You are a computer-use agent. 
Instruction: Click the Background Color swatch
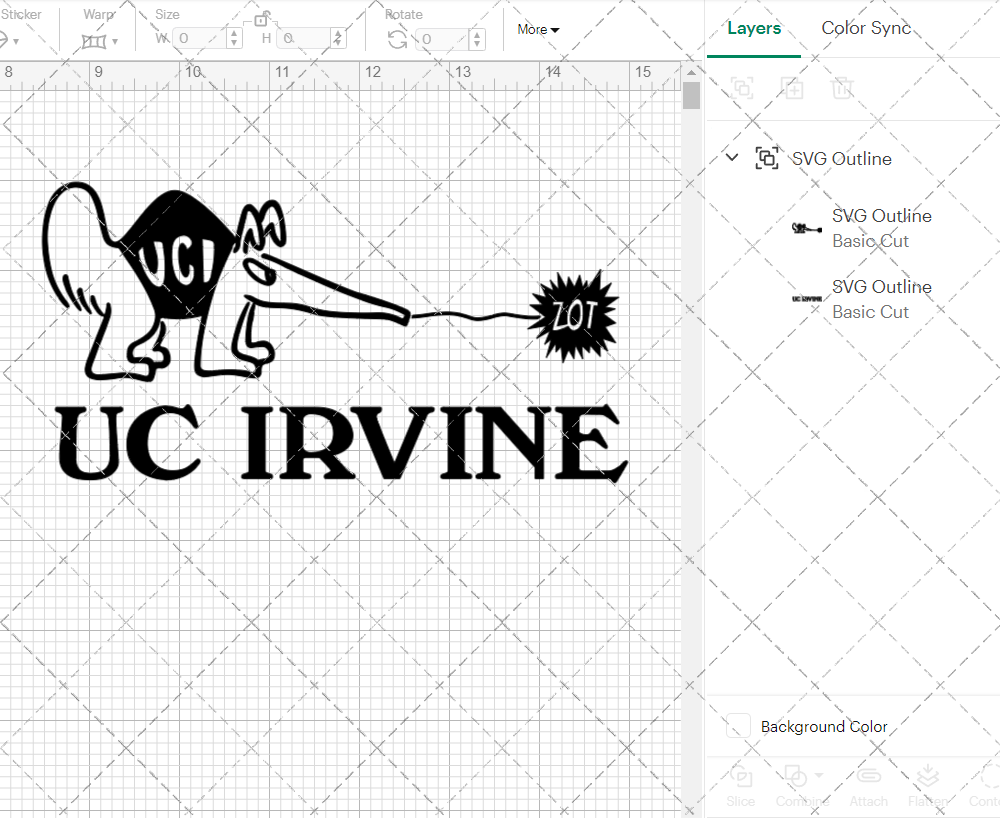click(x=738, y=727)
